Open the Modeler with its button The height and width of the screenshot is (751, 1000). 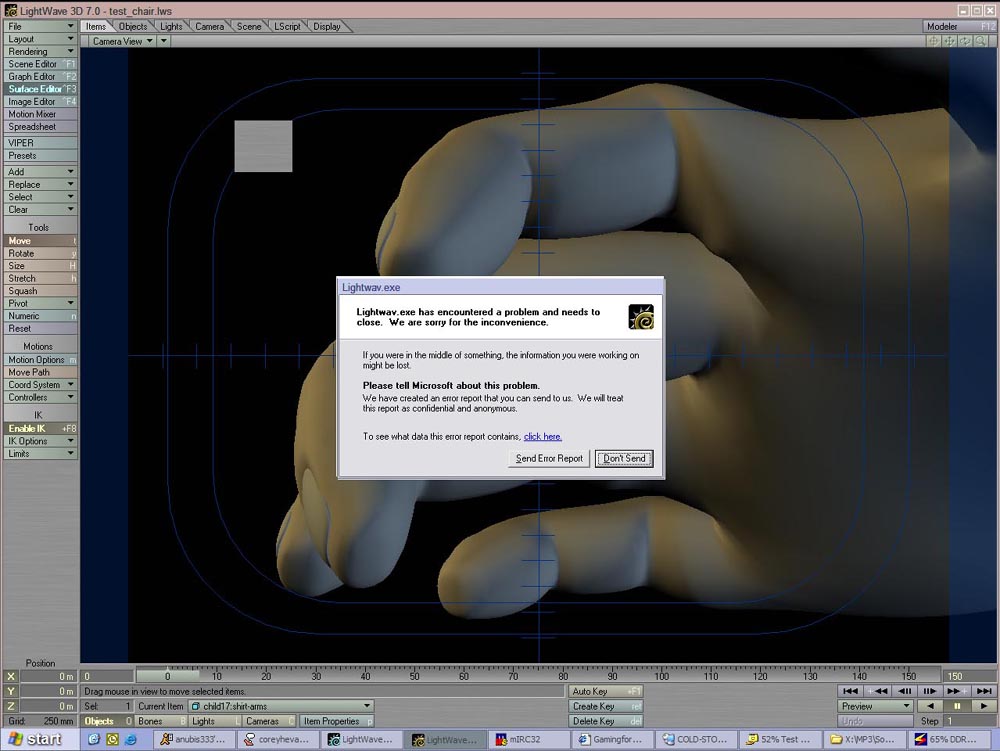pyautogui.click(x=959, y=26)
